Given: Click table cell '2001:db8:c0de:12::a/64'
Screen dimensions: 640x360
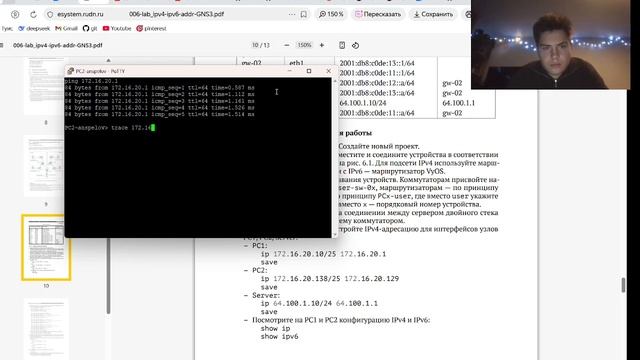Looking at the screenshot, I should point(377,83).
